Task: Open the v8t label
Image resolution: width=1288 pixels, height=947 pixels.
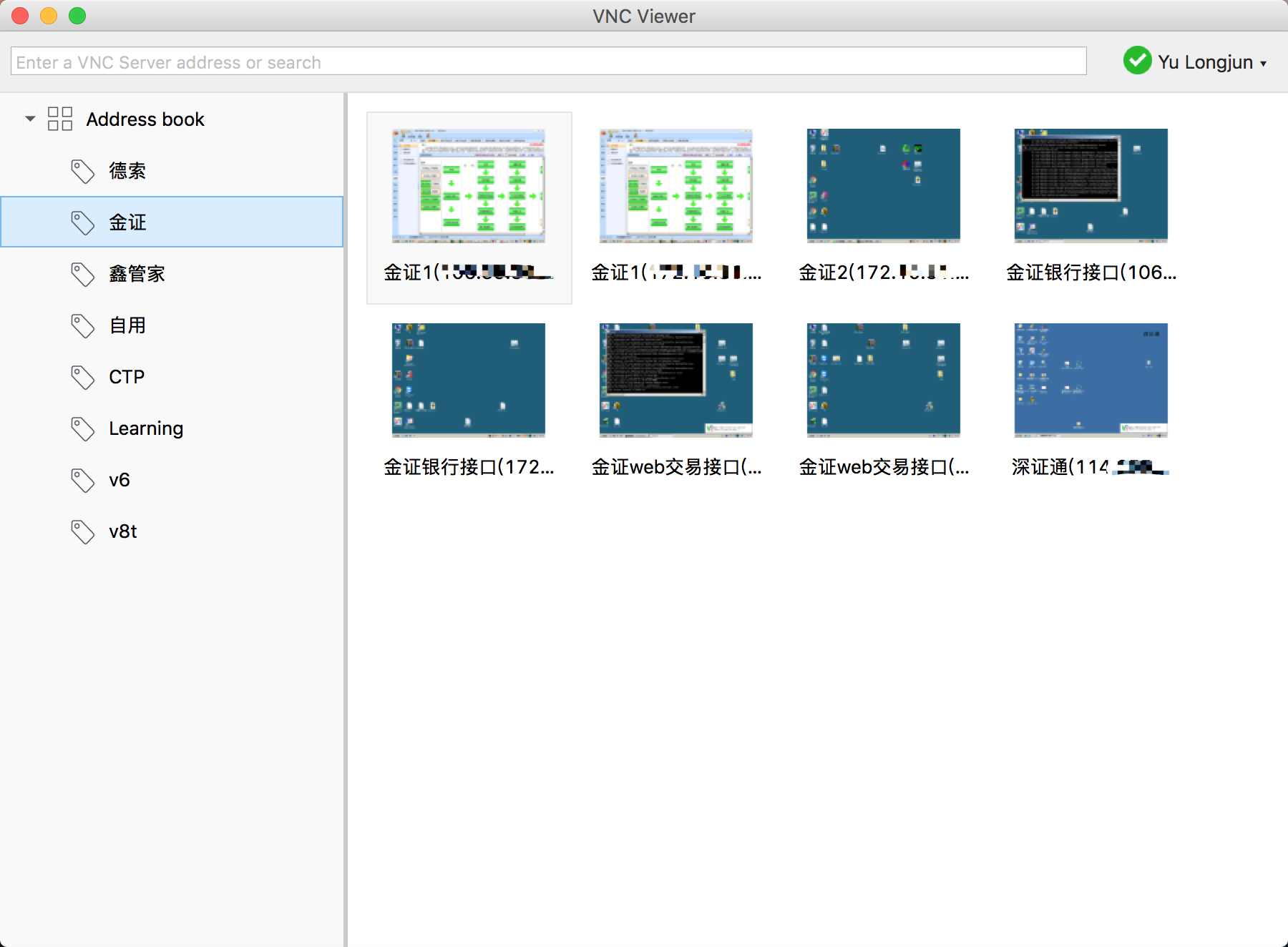Action: pos(123,531)
